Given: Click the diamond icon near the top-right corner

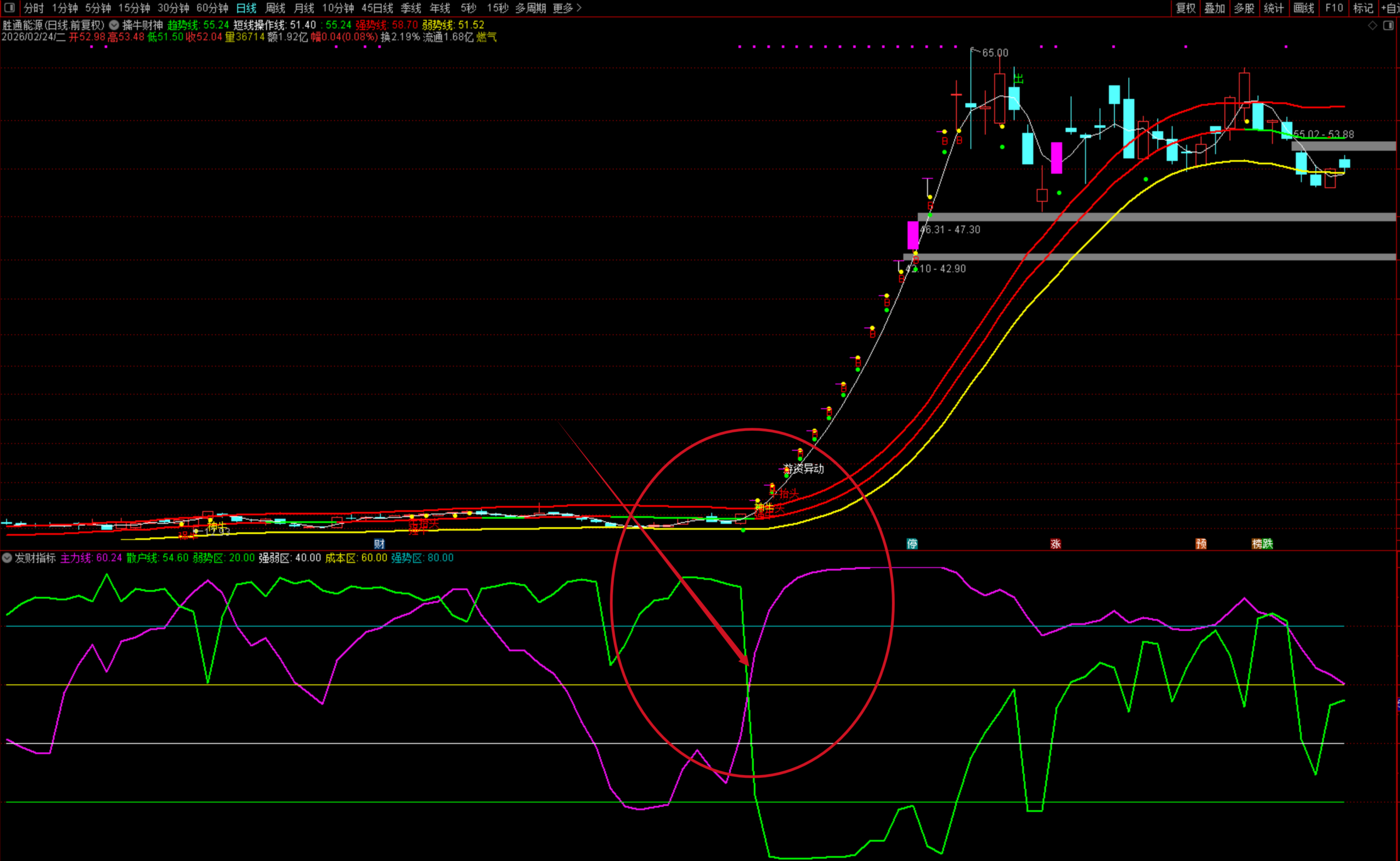Looking at the screenshot, I should [1373, 26].
